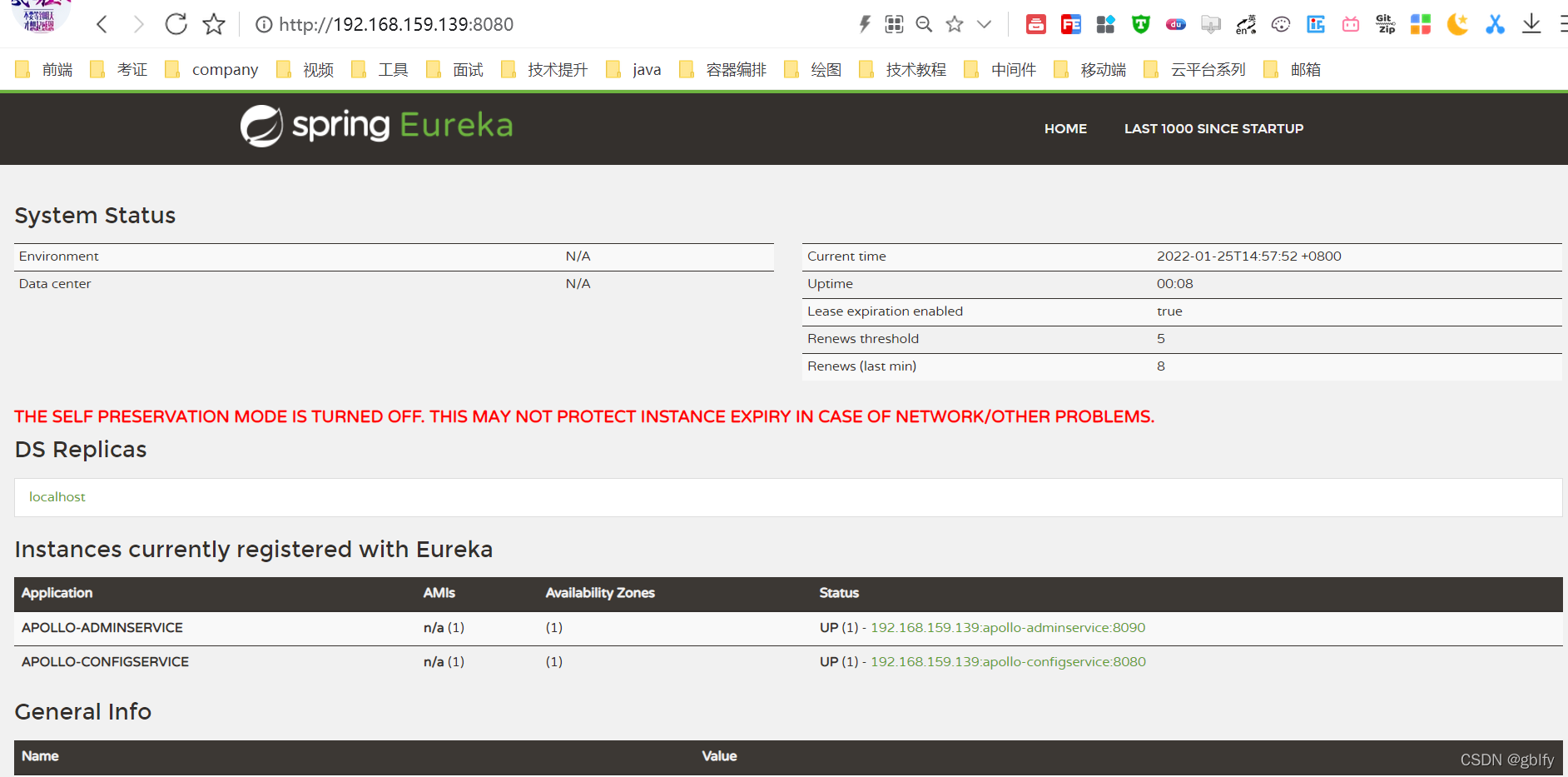
Task: Go back with the browser back arrow
Action: (102, 24)
